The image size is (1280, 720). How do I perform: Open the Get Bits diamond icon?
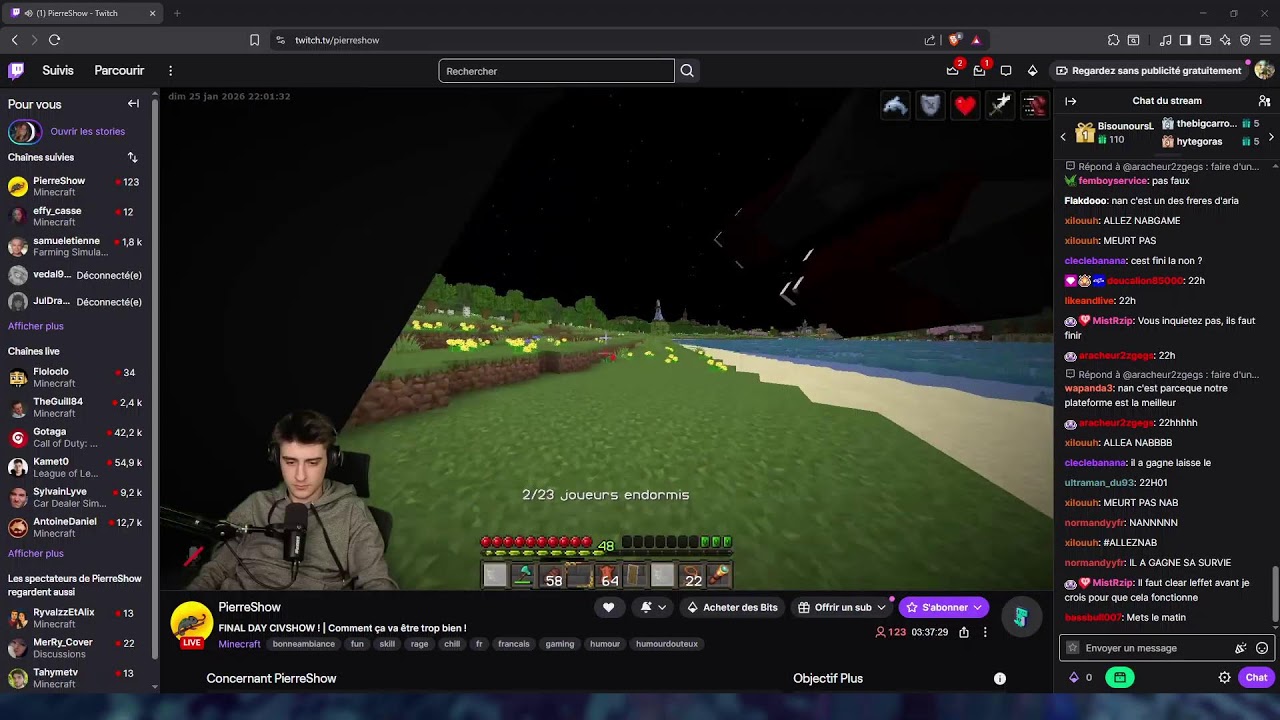click(1033, 71)
